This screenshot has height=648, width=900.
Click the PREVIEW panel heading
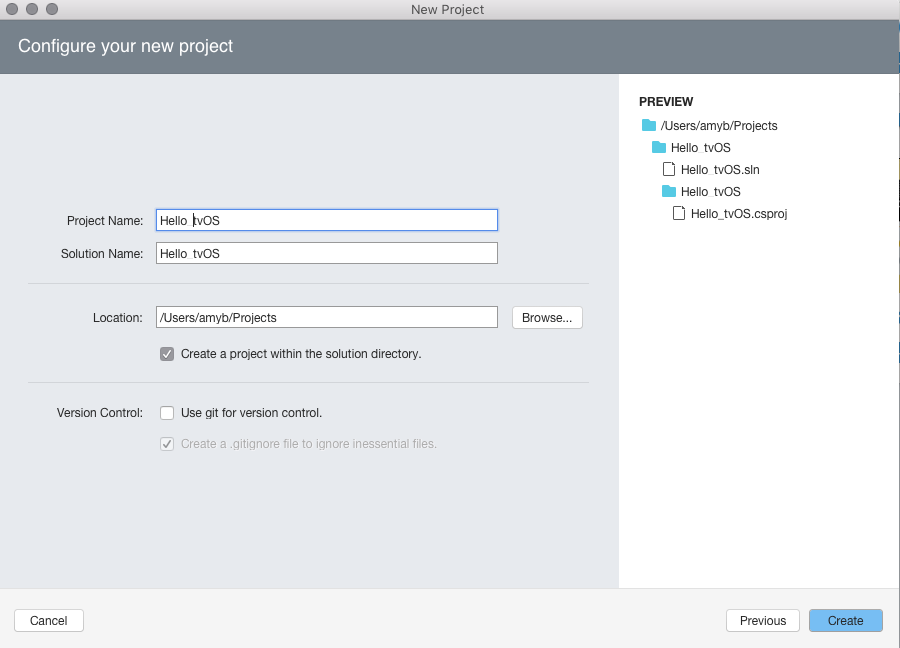click(666, 102)
